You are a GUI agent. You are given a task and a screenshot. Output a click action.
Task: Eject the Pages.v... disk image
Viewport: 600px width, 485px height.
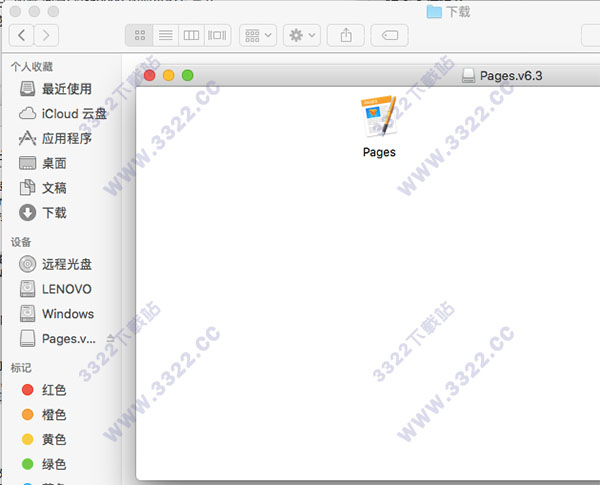tap(111, 338)
